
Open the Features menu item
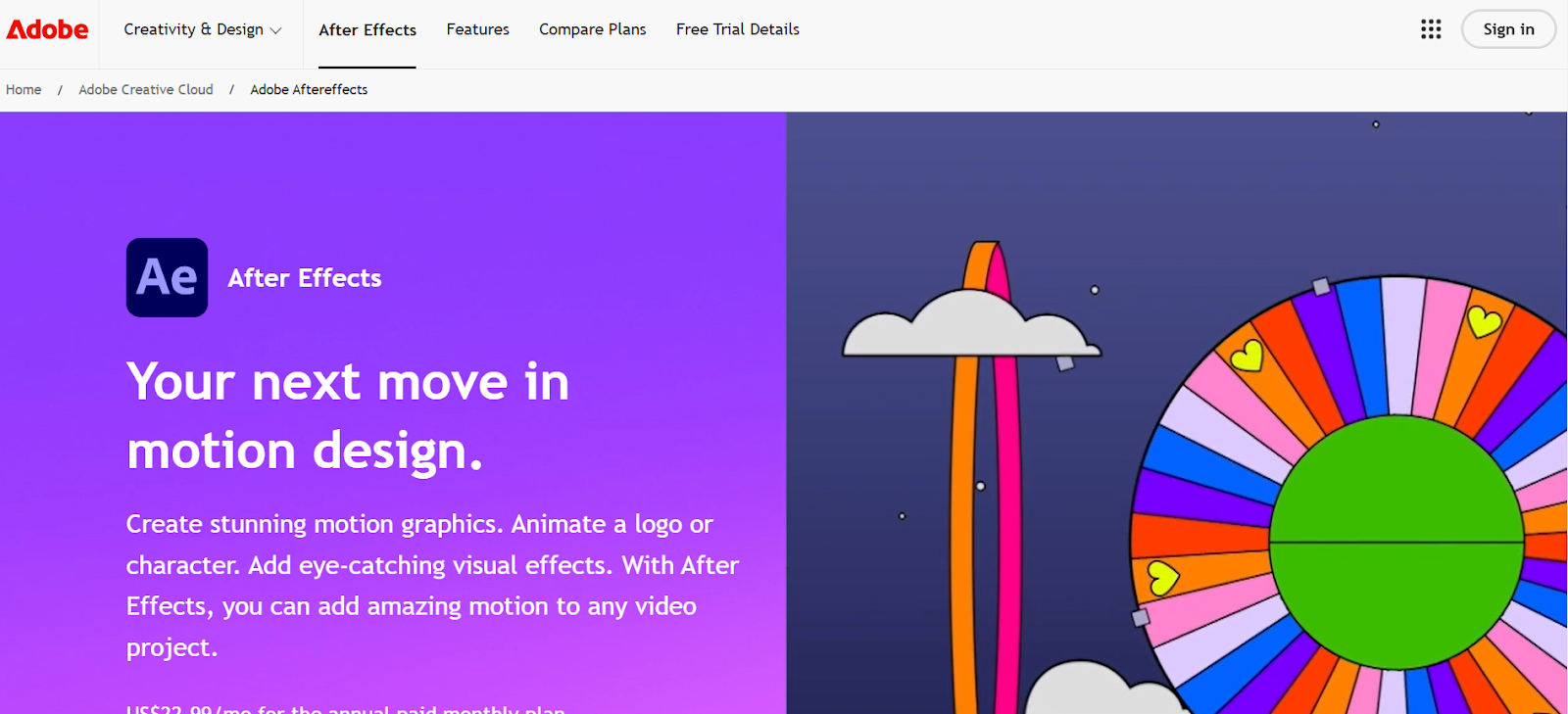[x=478, y=29]
